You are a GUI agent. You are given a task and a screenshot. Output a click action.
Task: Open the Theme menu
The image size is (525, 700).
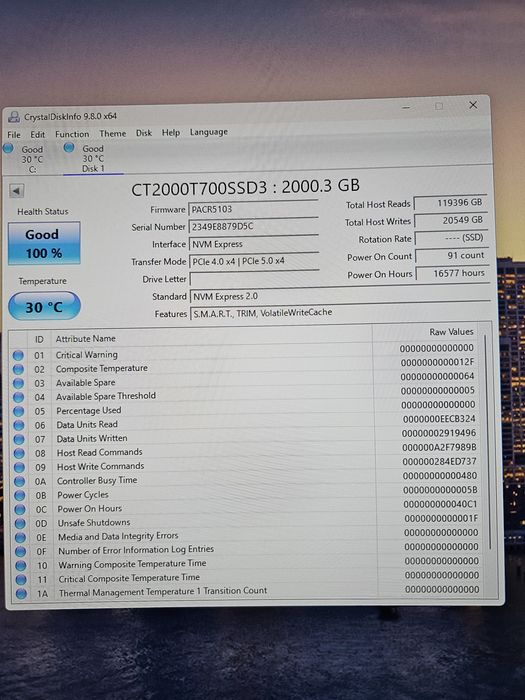pyautogui.click(x=112, y=133)
